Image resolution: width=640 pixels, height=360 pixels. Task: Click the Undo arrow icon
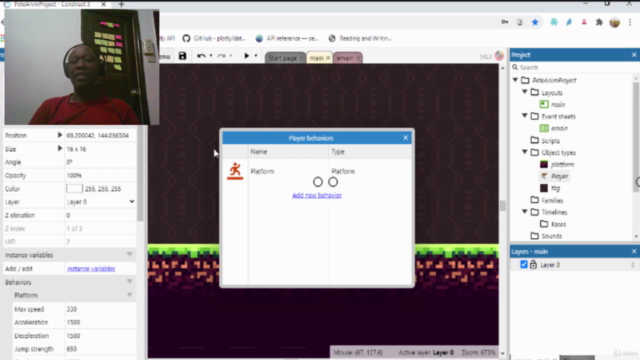coord(201,56)
